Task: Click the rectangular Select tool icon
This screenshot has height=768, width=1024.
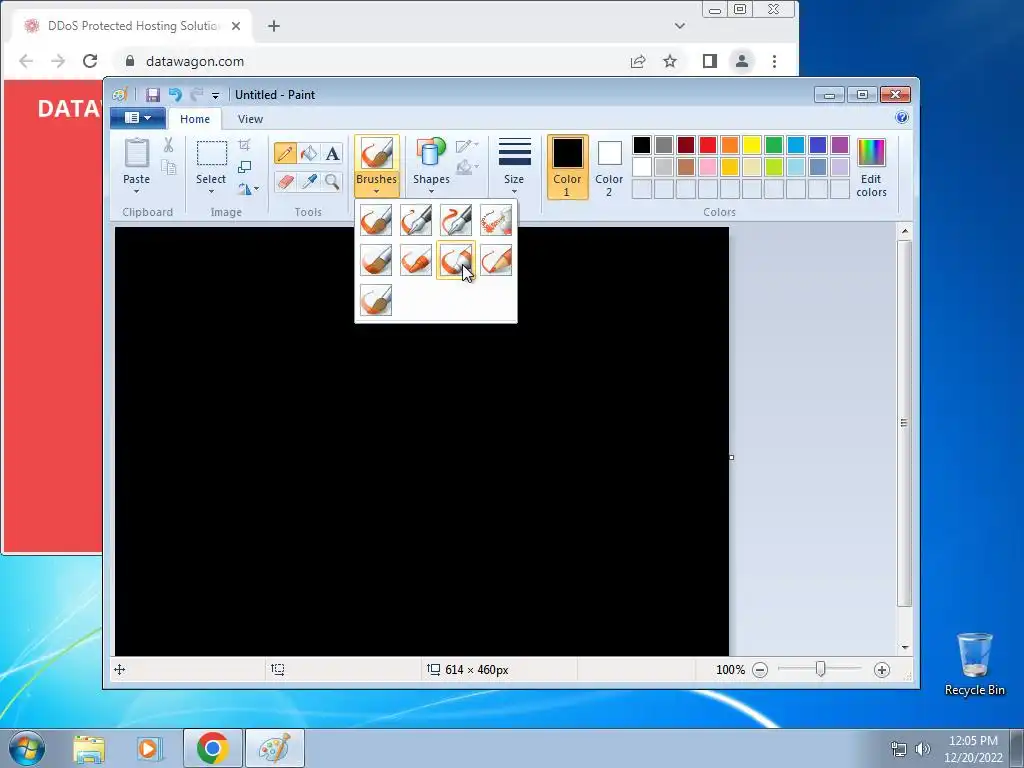Action: (x=212, y=153)
